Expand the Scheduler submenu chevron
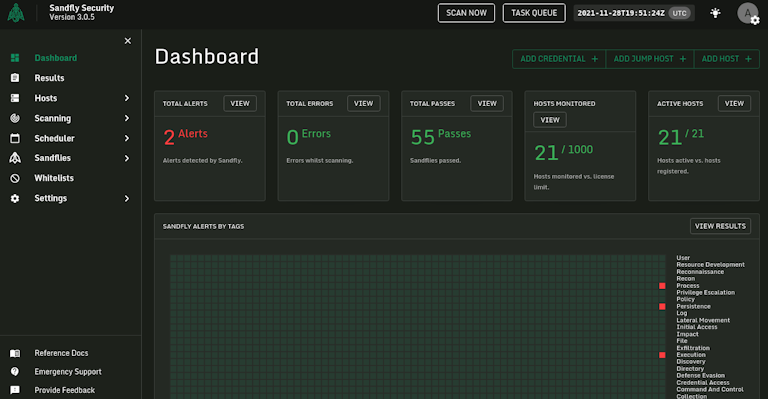Screen dimensions: 768x399 click(x=127, y=138)
